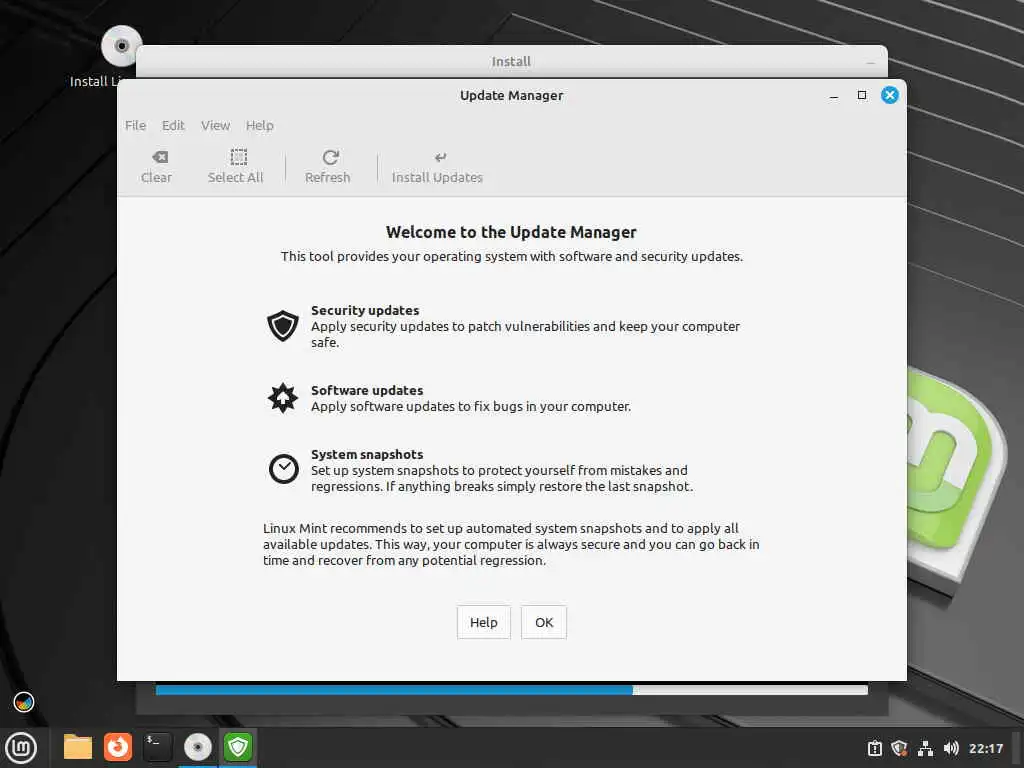The image size is (1024, 768).
Task: Open the View menu
Action: click(216, 125)
